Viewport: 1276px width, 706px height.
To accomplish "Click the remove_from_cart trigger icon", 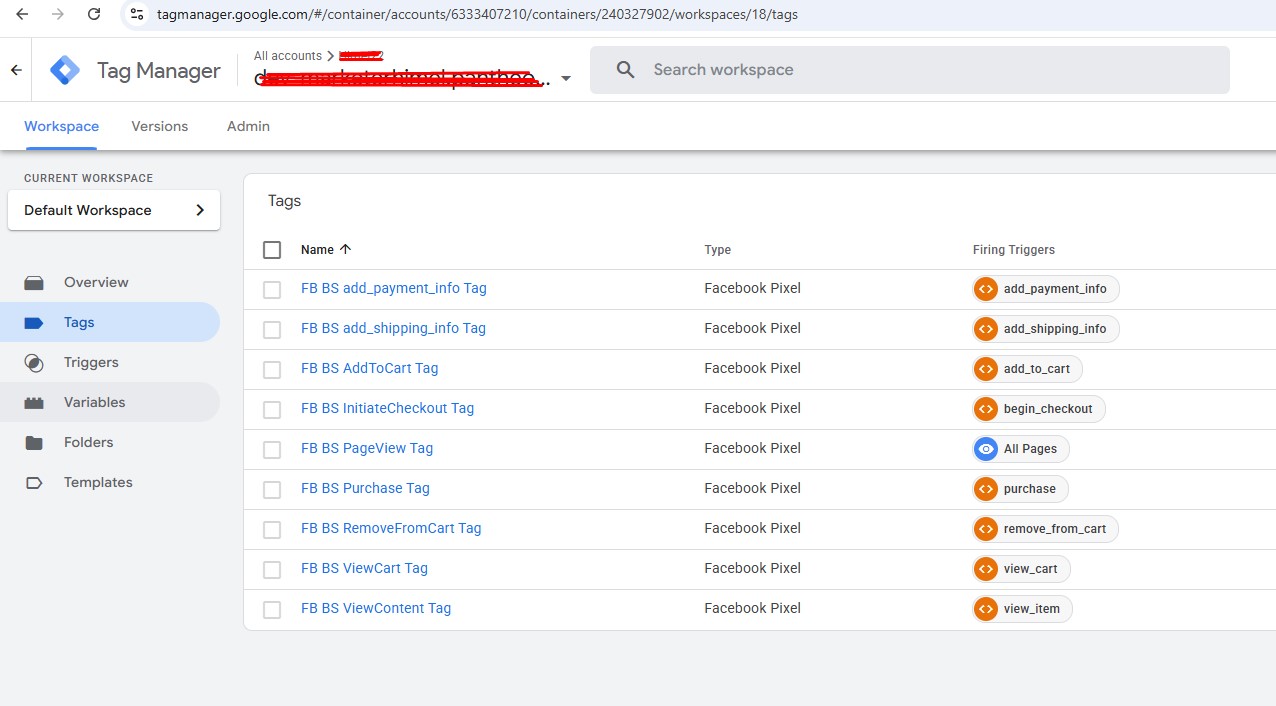I will point(986,529).
